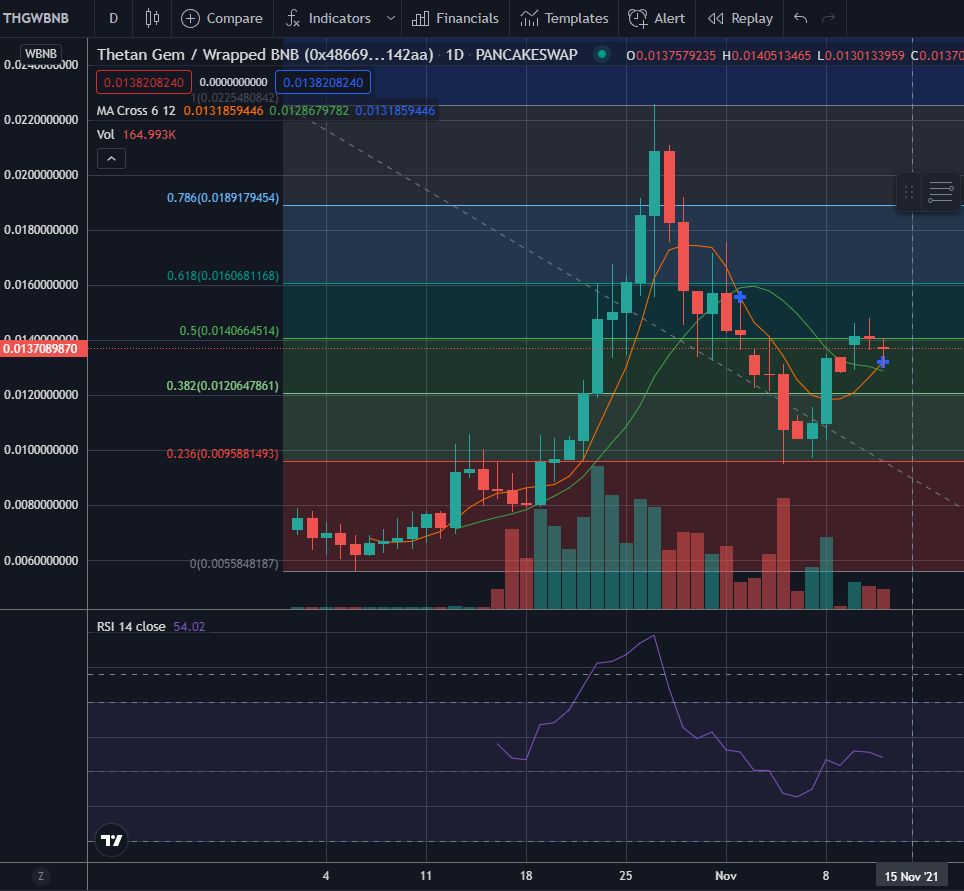This screenshot has height=891, width=964.
Task: Select the 0.382 Fibonacci level label
Action: pos(223,386)
